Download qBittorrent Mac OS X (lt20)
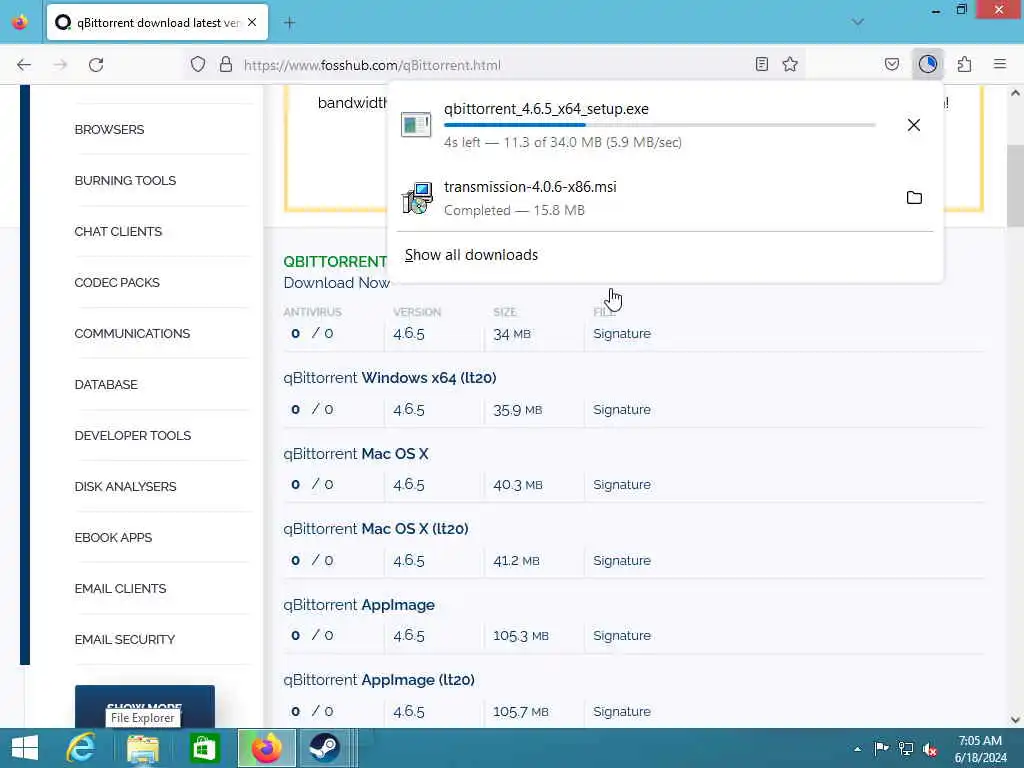Viewport: 1024px width, 768px height. (376, 528)
